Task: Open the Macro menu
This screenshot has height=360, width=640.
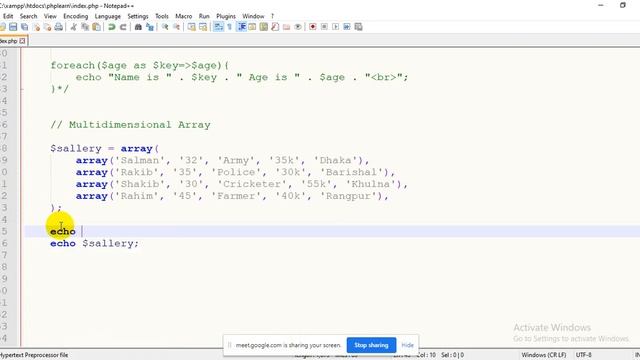Action: point(184,16)
